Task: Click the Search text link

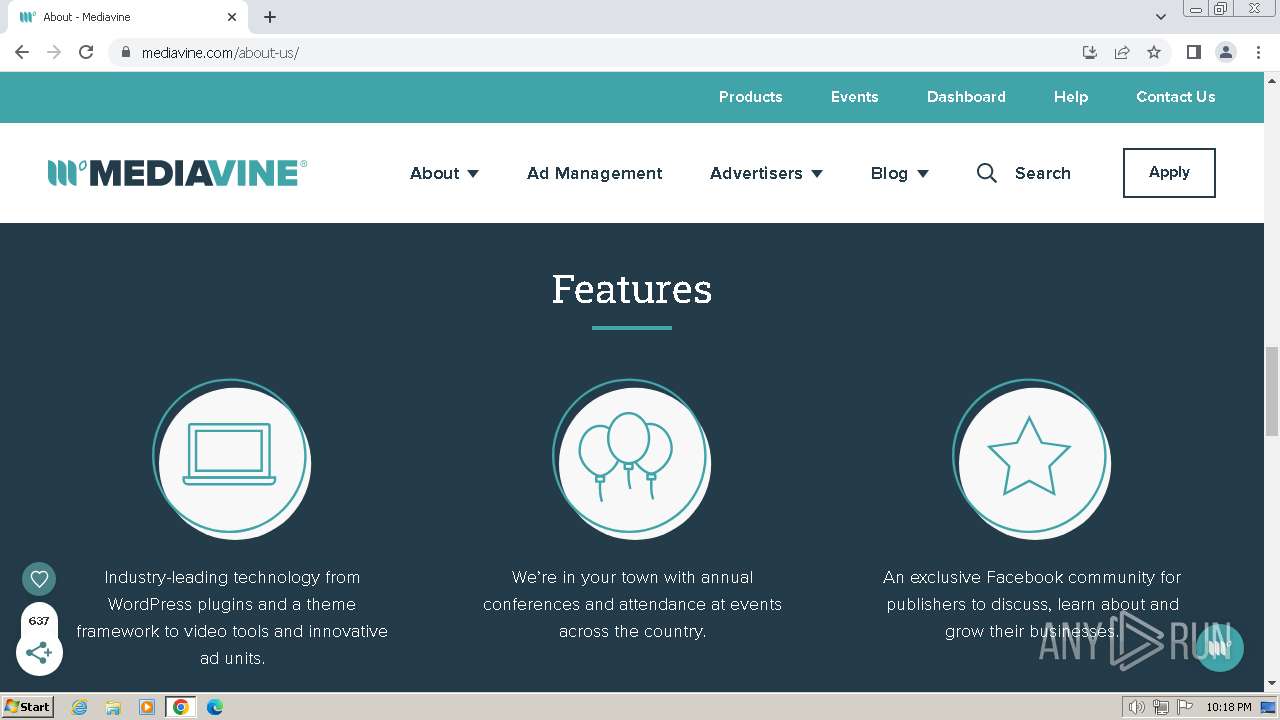Action: point(1043,173)
